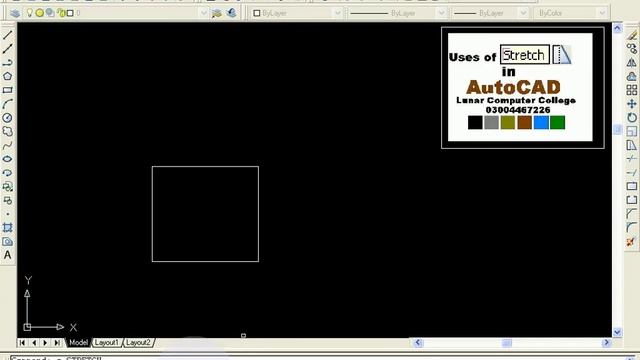The width and height of the screenshot is (640, 360).
Task: Open the Insert Block tool
Action: tap(7, 187)
